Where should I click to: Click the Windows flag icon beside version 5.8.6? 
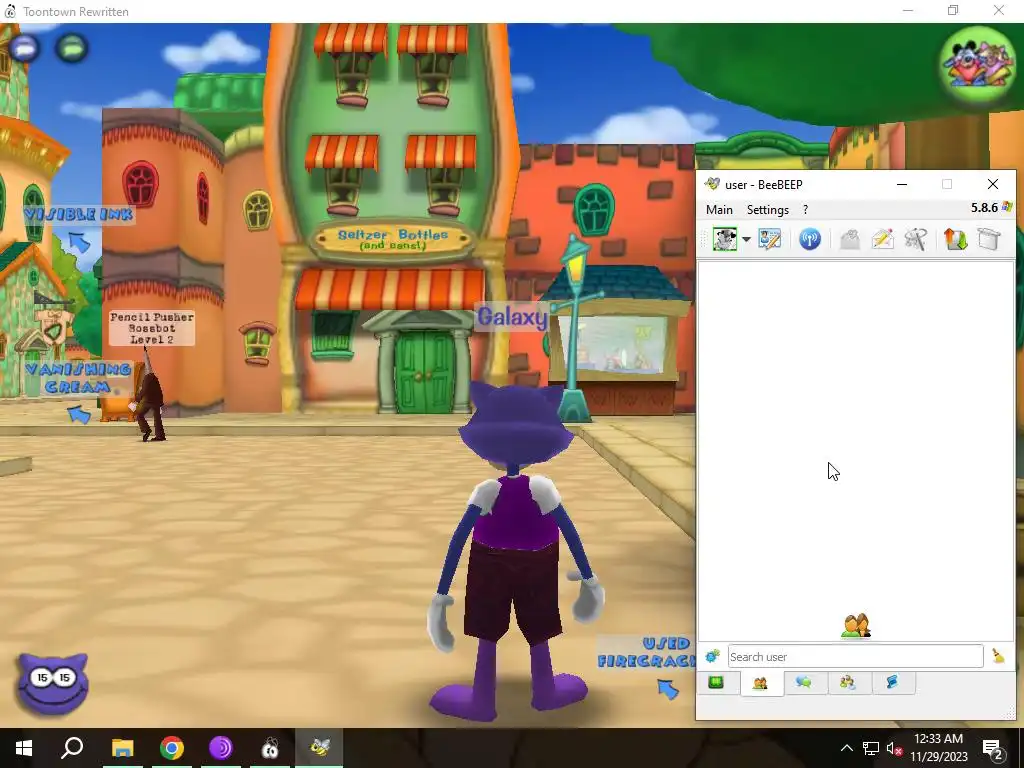(x=1008, y=208)
